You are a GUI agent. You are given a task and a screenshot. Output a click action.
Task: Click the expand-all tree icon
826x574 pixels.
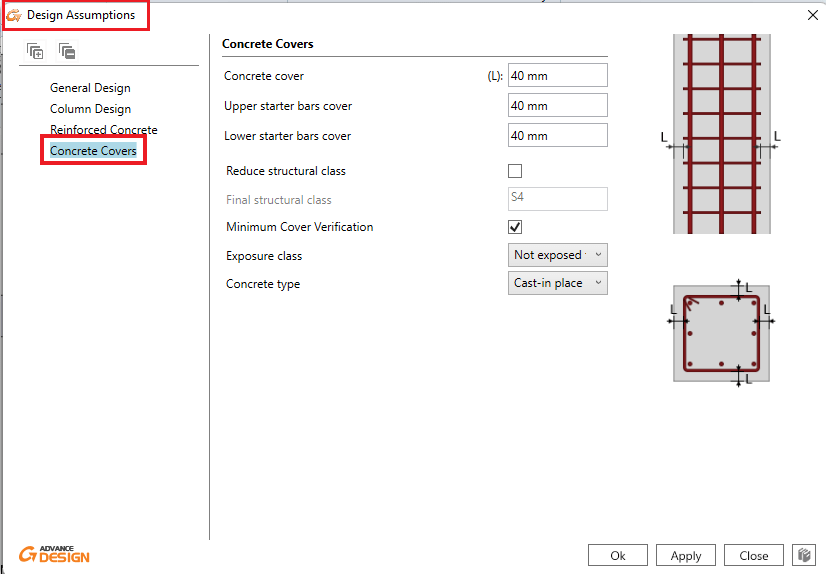pos(35,51)
